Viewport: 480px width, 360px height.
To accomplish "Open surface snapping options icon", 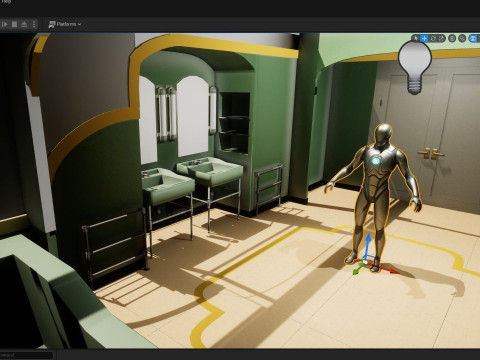I will click(462, 38).
